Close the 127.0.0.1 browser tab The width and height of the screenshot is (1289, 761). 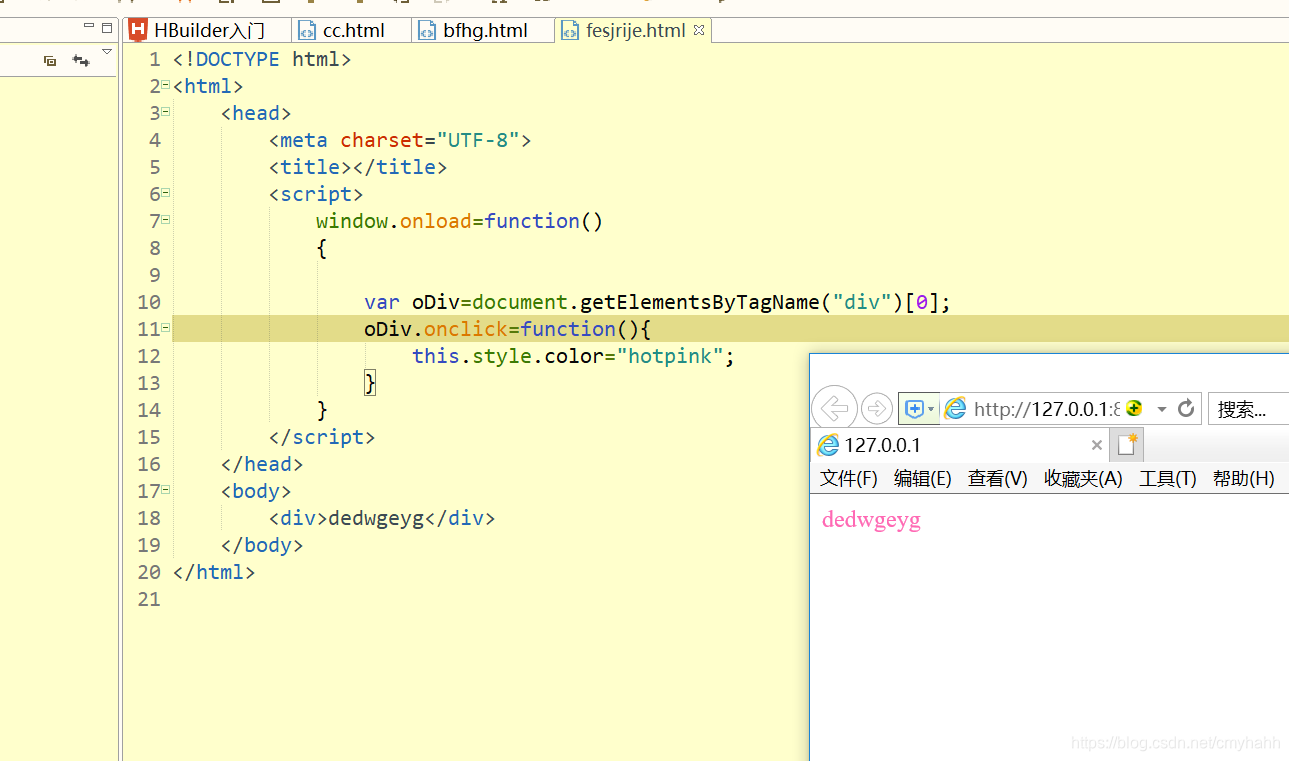coord(1097,445)
